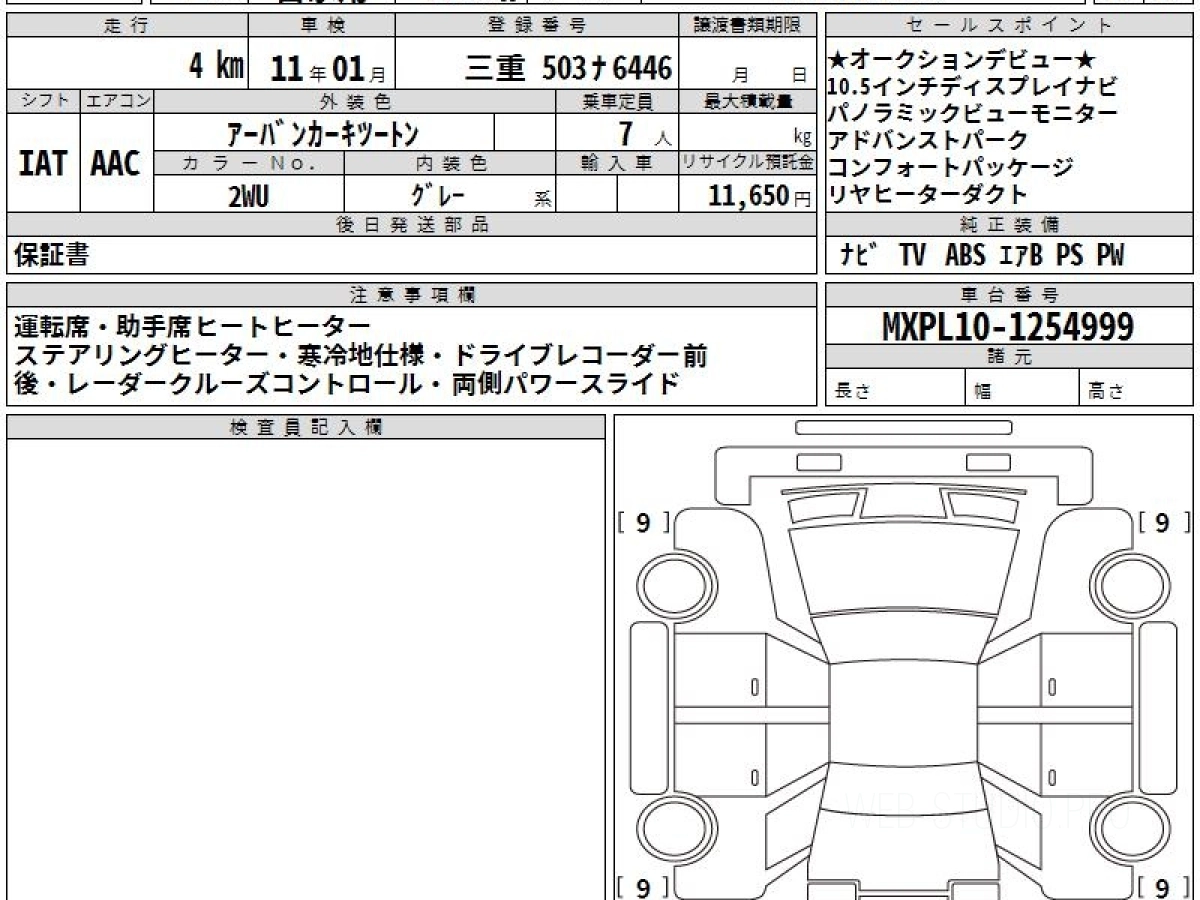Select the 内装色 header
The height and width of the screenshot is (900, 1200).
pos(450,163)
